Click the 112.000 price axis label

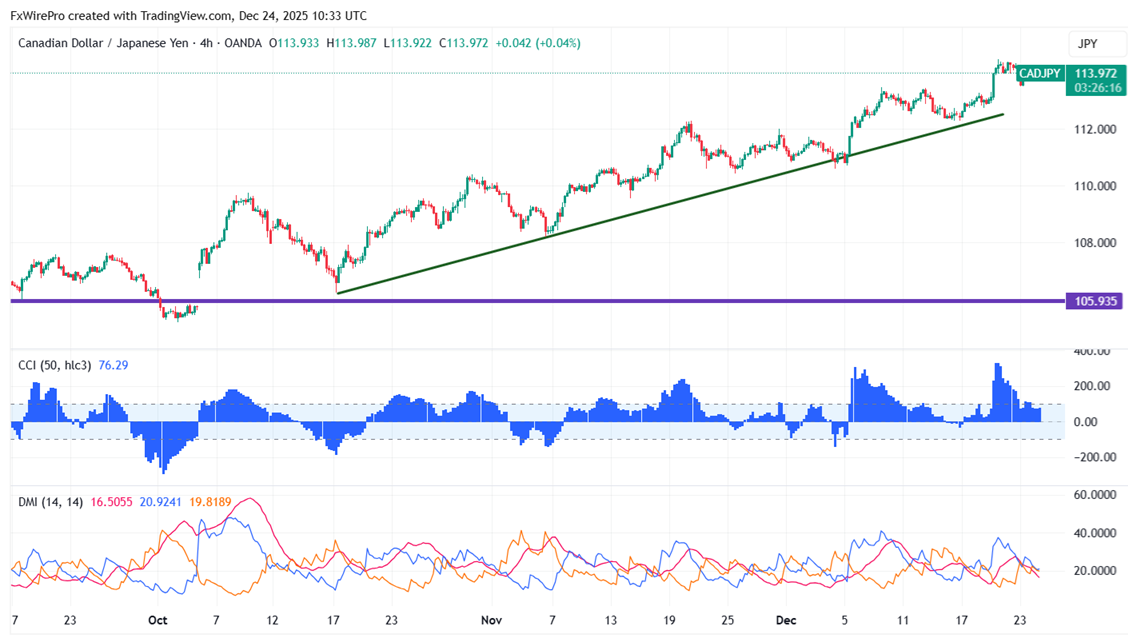(1095, 129)
